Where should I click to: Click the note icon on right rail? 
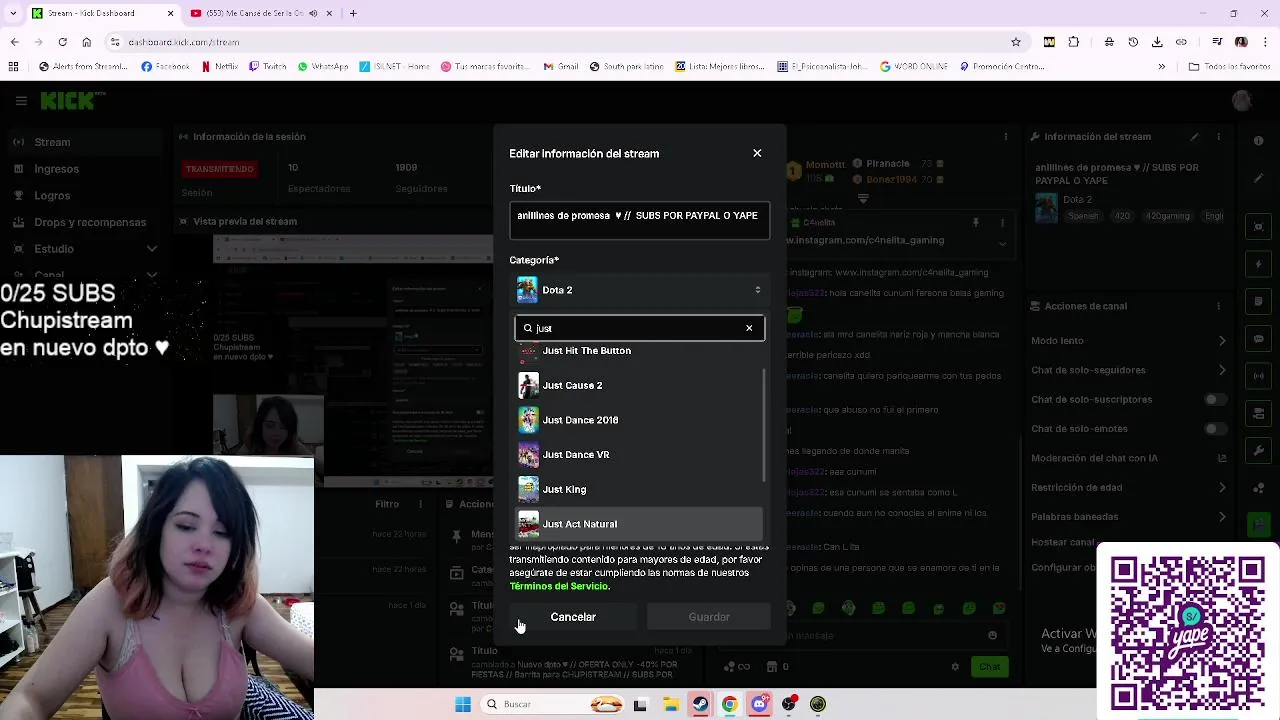pos(1259,302)
